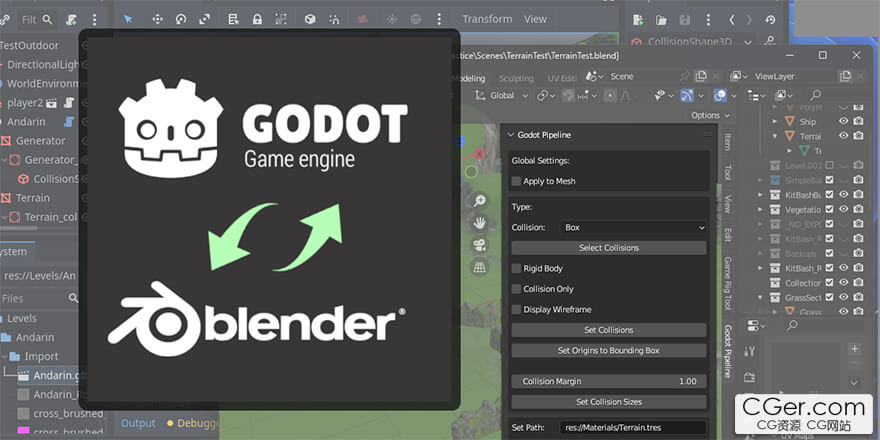Open Blender outliner search magnifier

[815, 95]
